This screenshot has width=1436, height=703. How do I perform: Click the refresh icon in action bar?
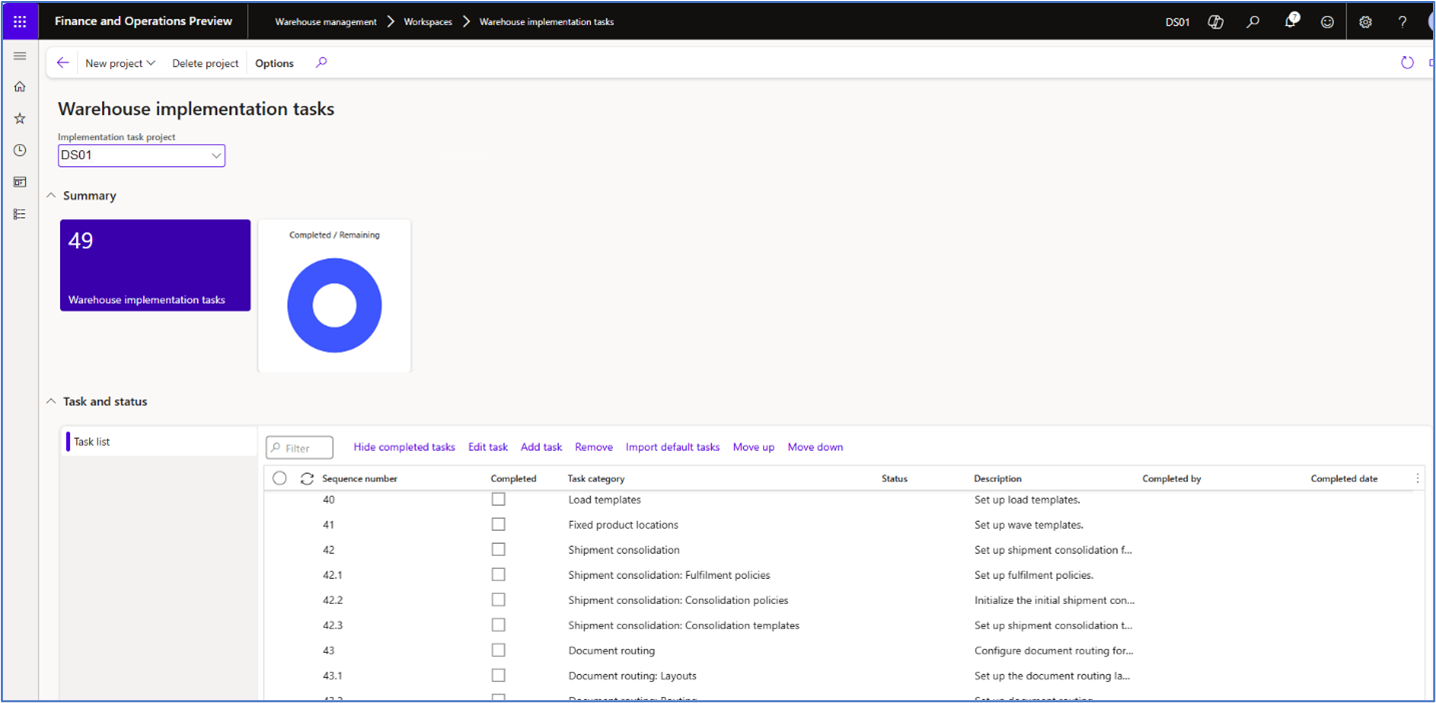(1407, 63)
